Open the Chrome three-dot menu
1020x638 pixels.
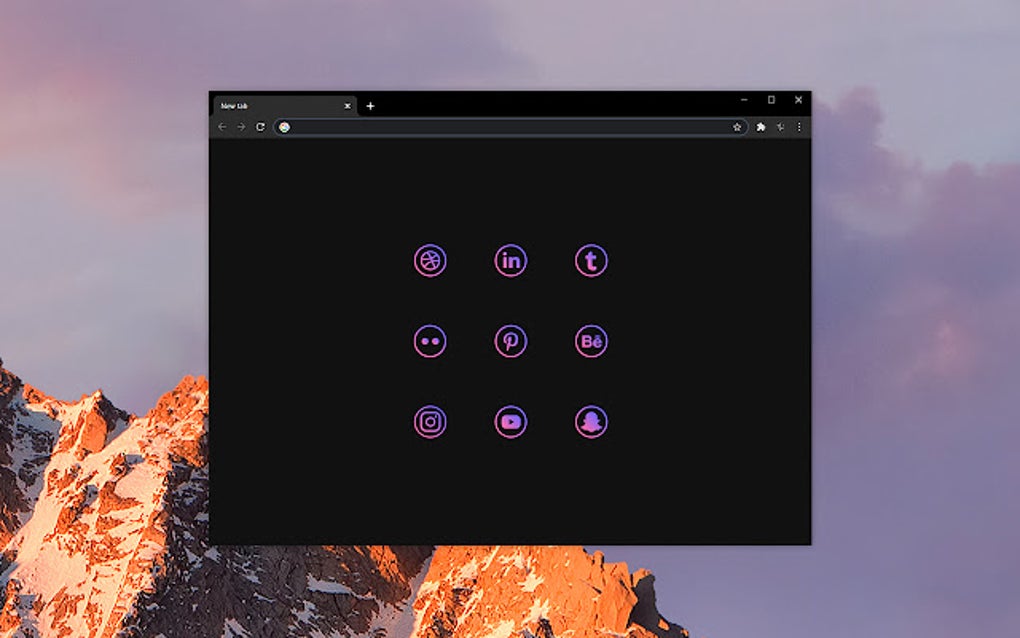pos(798,128)
